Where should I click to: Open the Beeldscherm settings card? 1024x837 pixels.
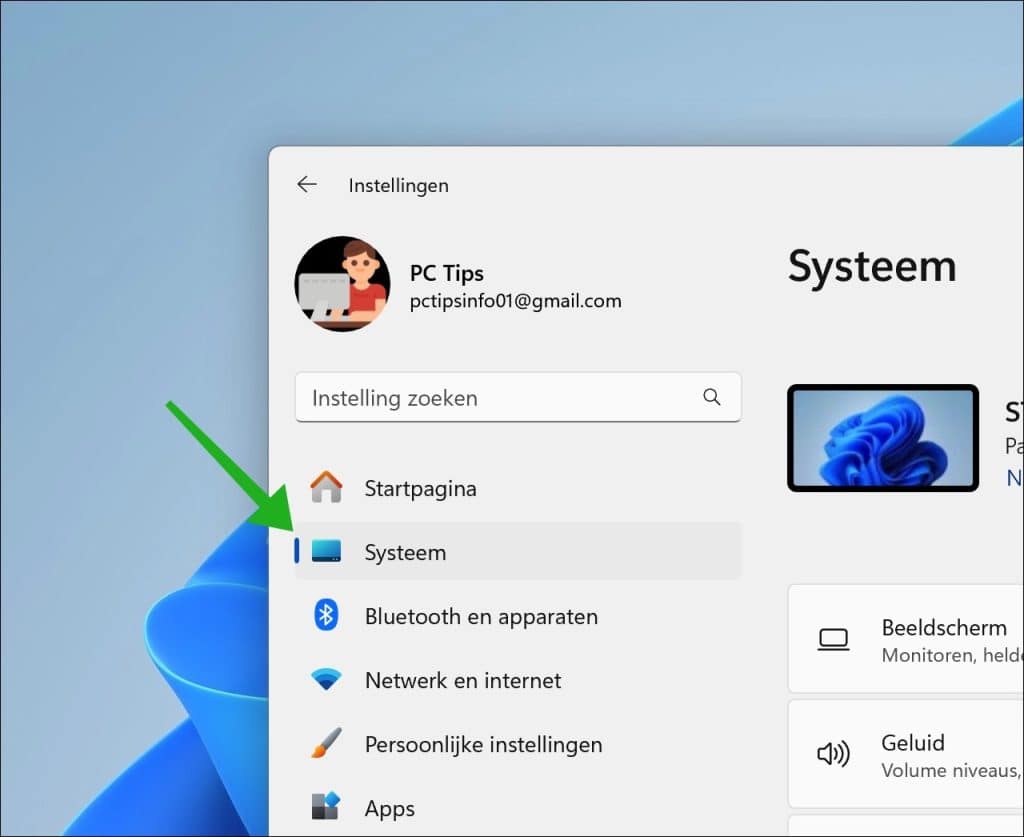906,639
